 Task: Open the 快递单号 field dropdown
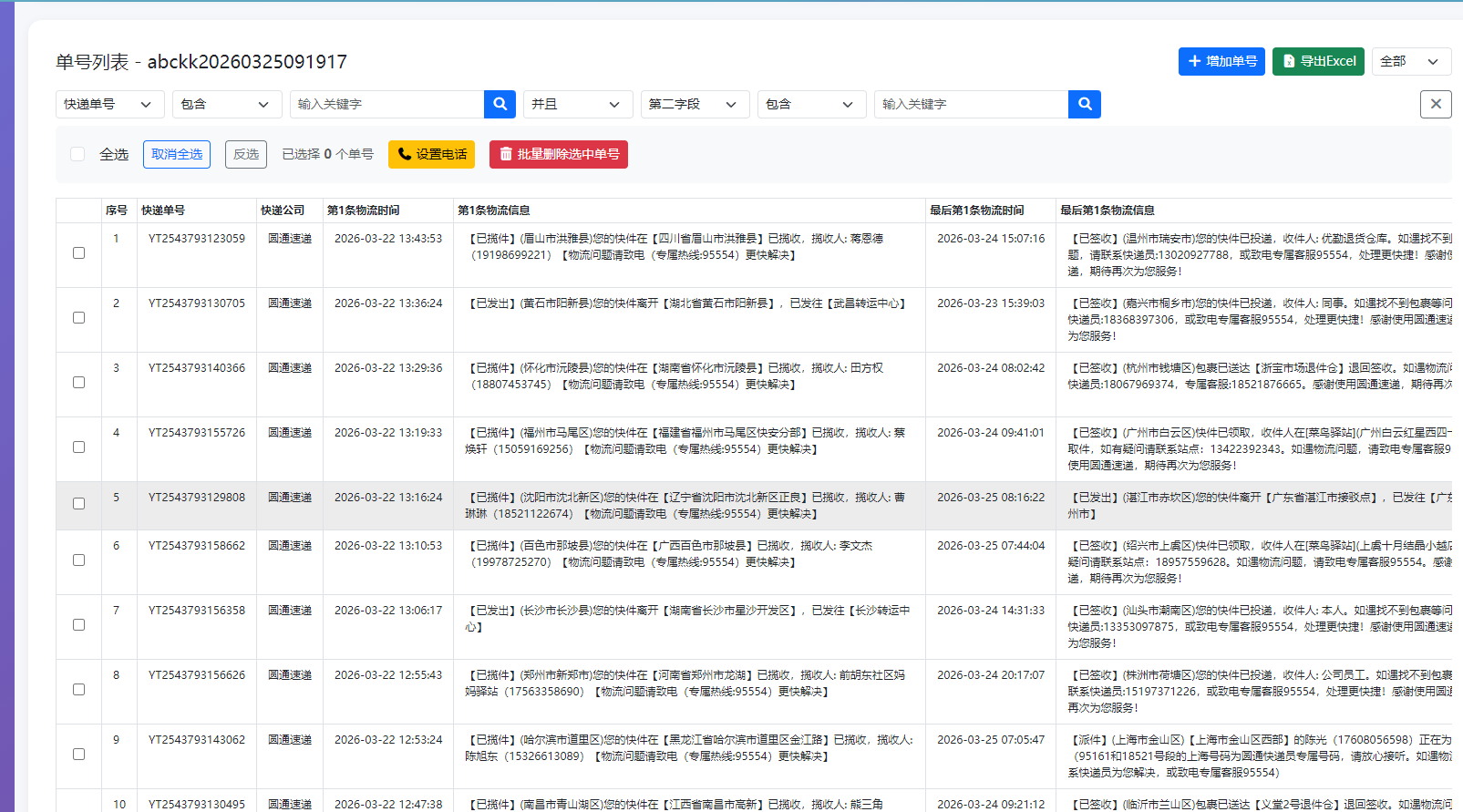[109, 104]
